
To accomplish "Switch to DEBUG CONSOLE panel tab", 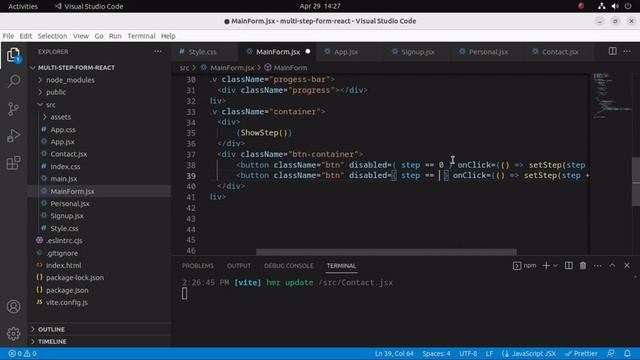I will (x=289, y=266).
